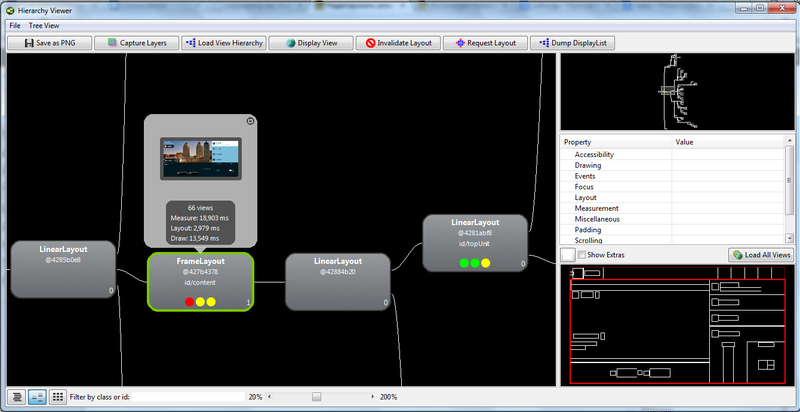Screen dimensions: 800x412
Task: Click the 'Draw: 13,549 ms' text
Action: 195,239
